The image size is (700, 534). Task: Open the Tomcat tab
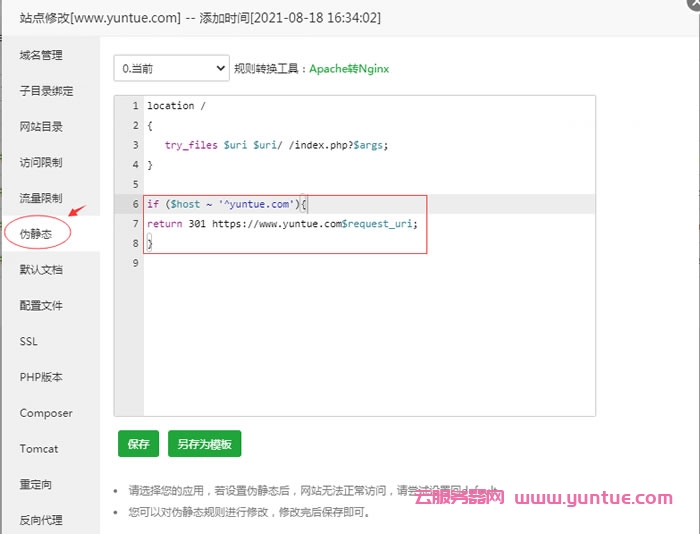pos(39,449)
